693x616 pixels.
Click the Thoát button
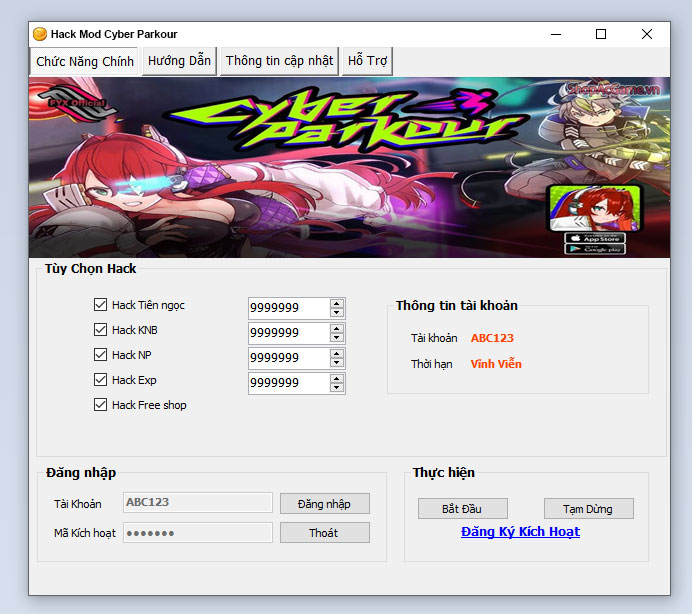pos(324,533)
